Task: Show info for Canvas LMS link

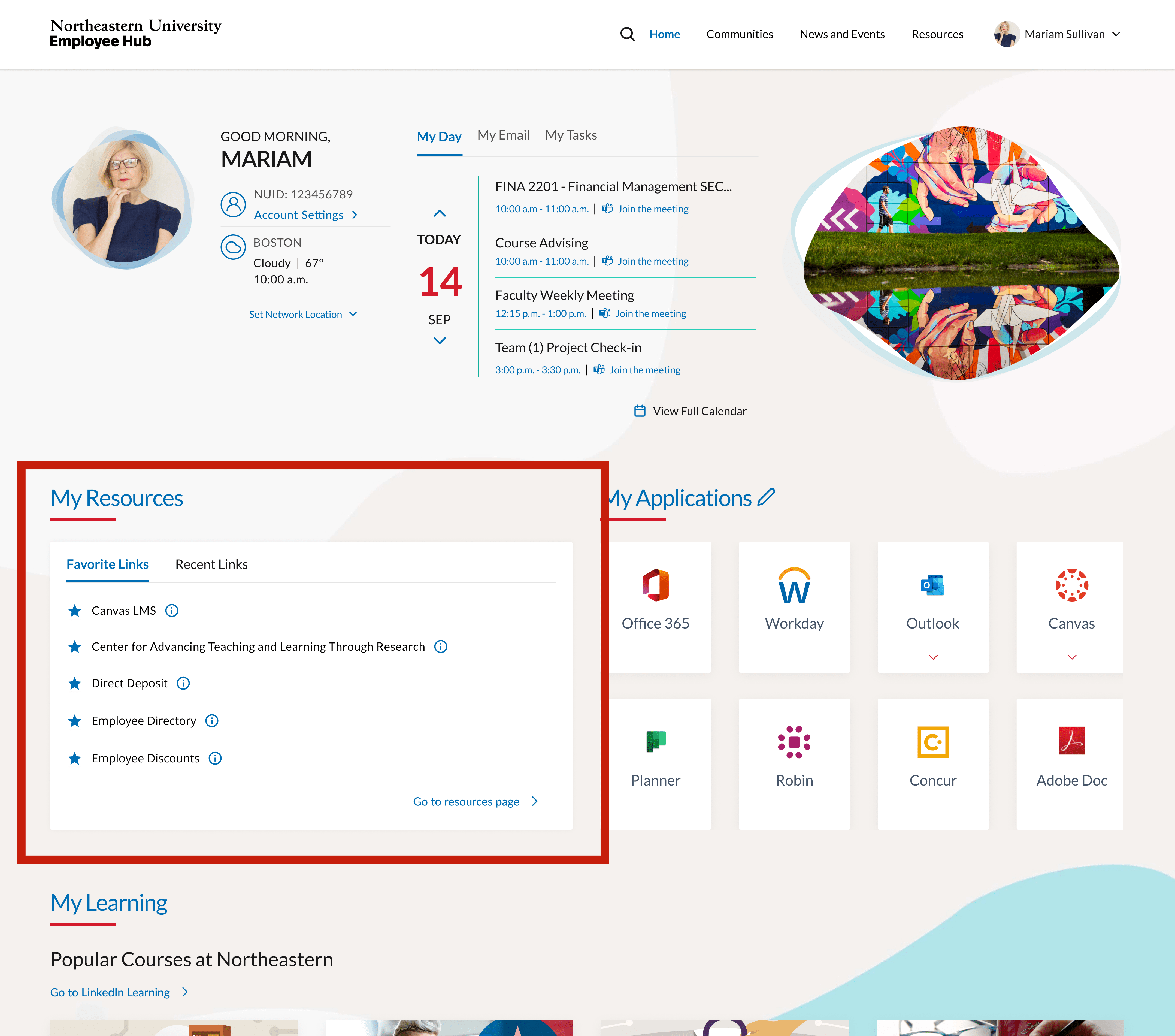Action: [172, 611]
